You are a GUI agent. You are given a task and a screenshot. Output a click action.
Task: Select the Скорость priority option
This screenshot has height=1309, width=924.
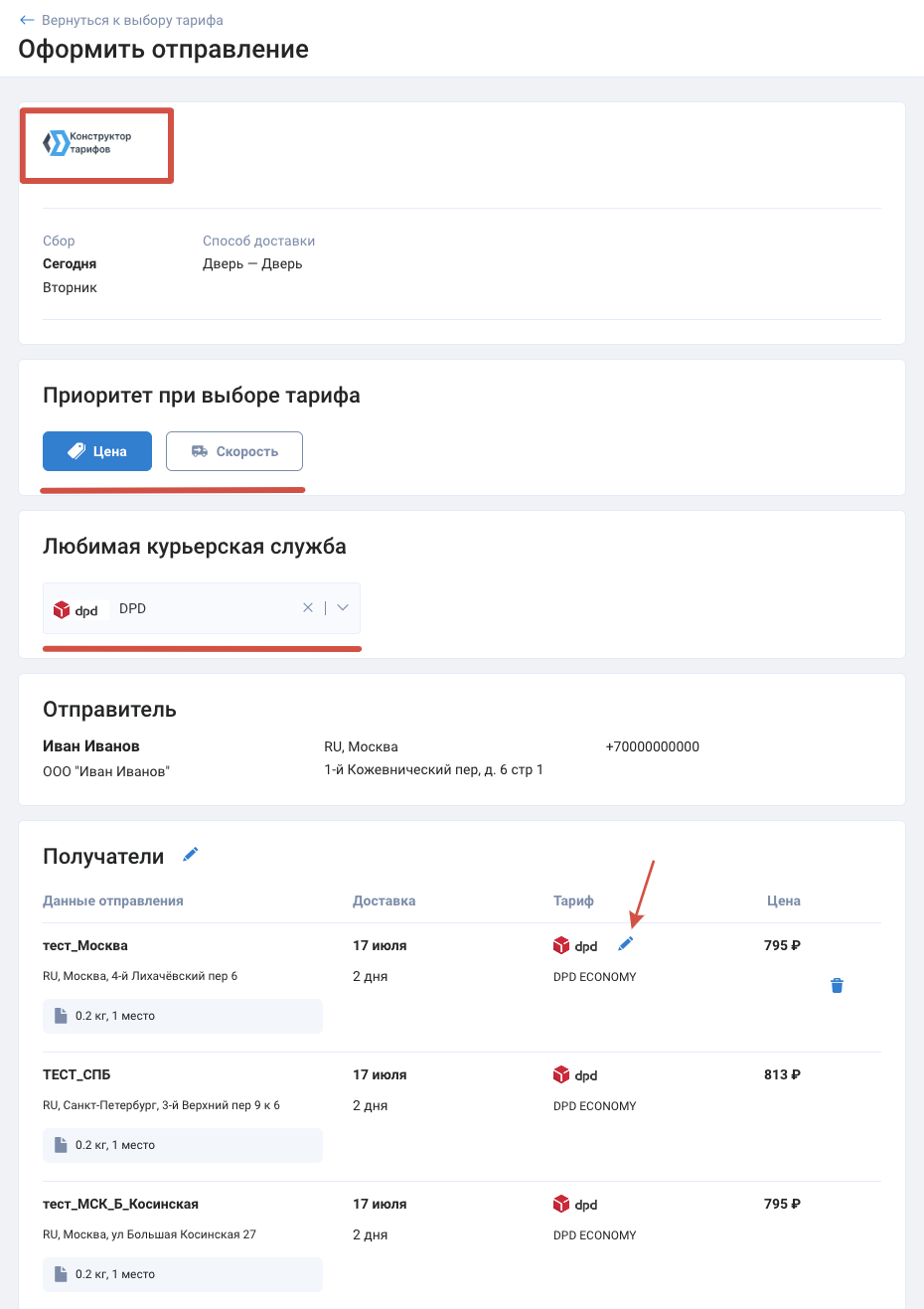(234, 451)
